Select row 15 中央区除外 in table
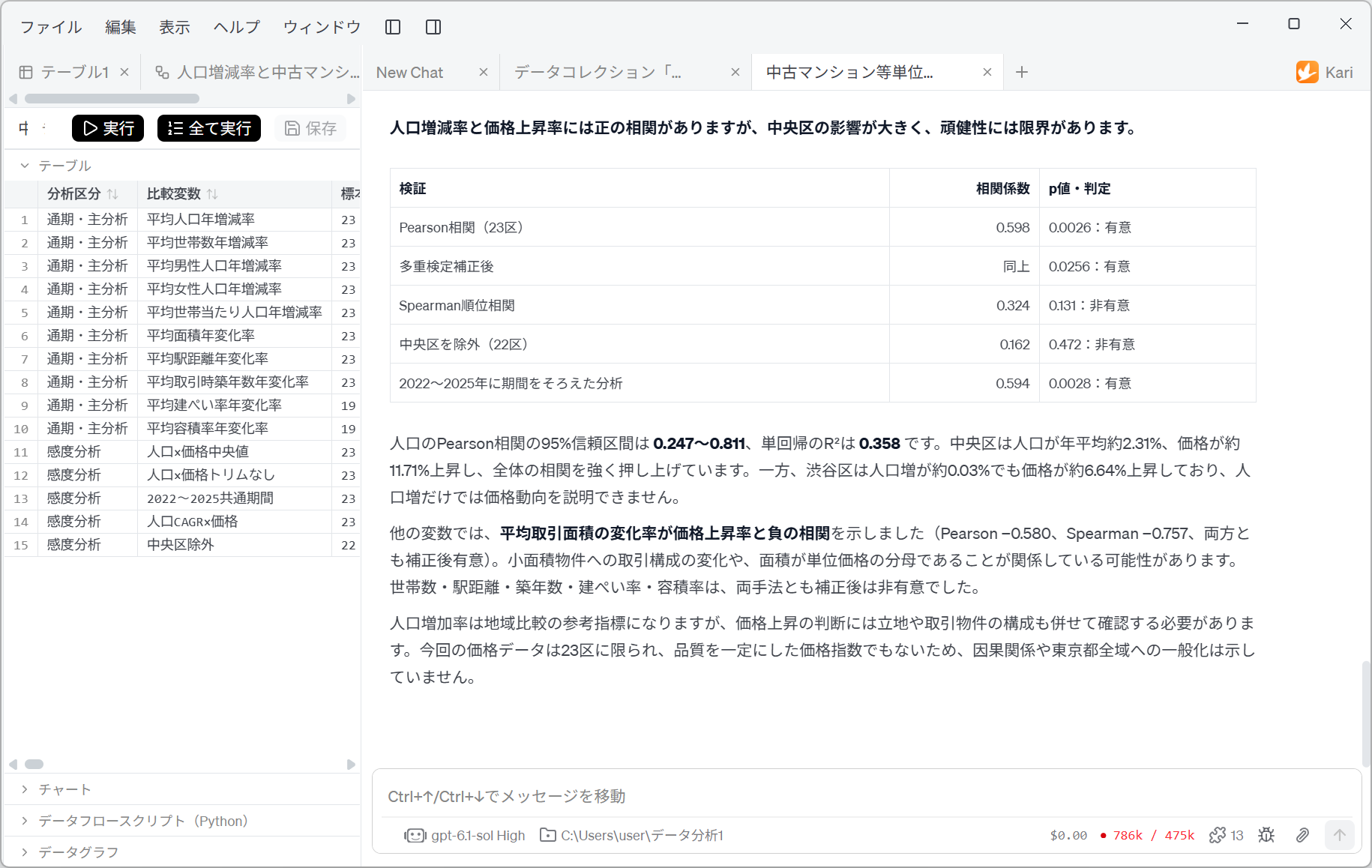This screenshot has height=868, width=1372. click(x=182, y=545)
